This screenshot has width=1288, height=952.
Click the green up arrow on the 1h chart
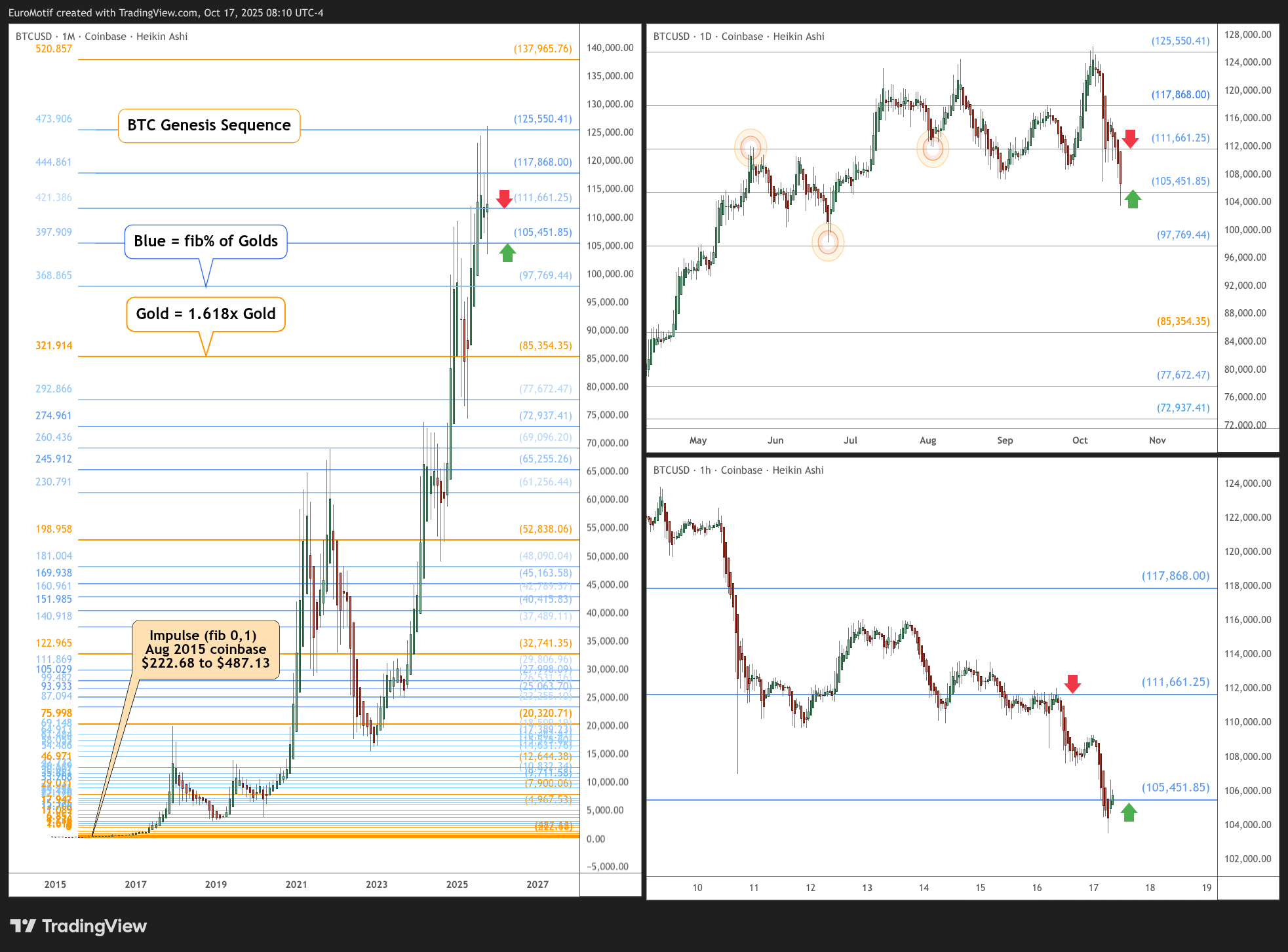1129,812
